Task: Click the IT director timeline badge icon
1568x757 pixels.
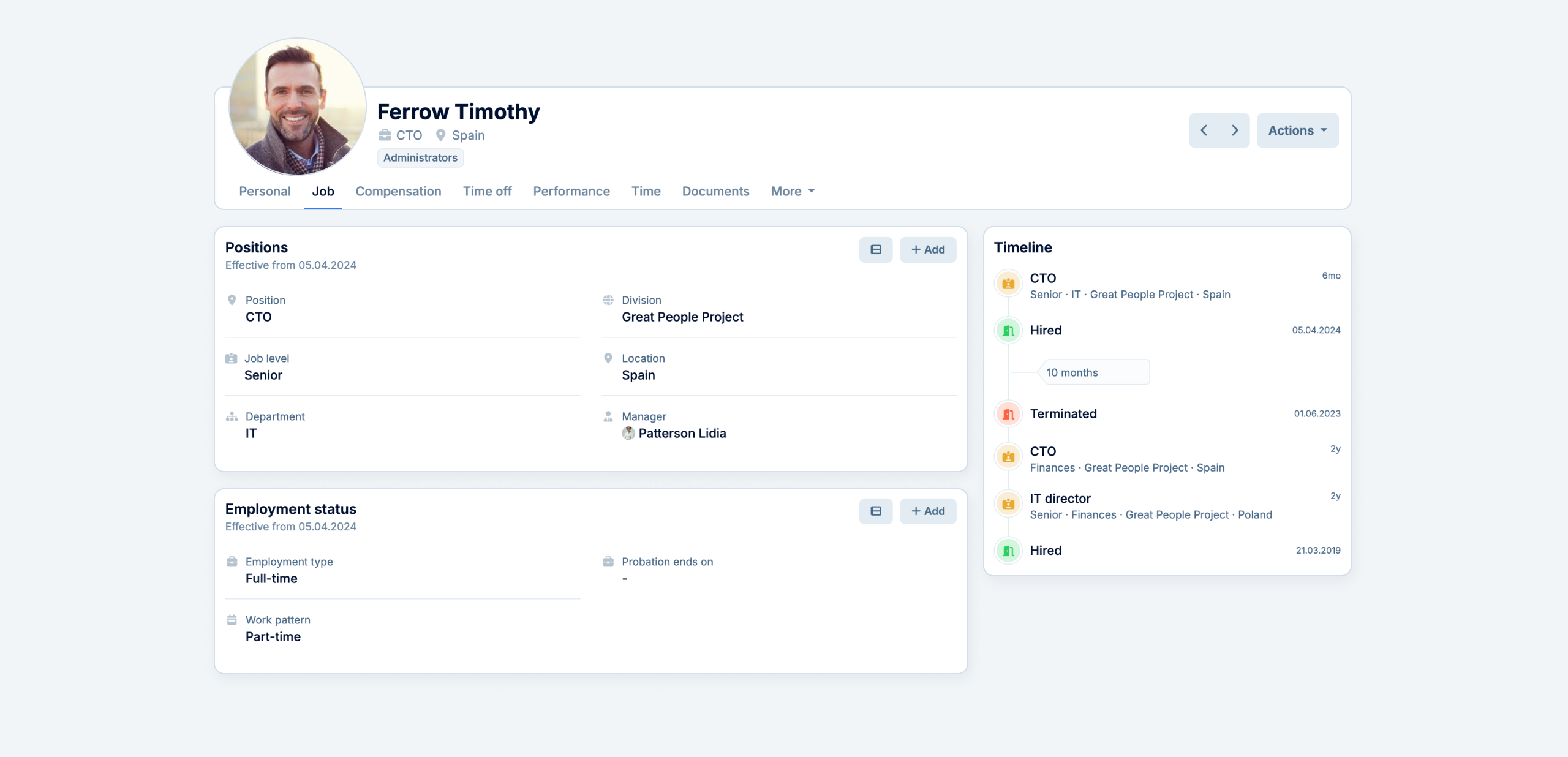Action: click(1008, 504)
